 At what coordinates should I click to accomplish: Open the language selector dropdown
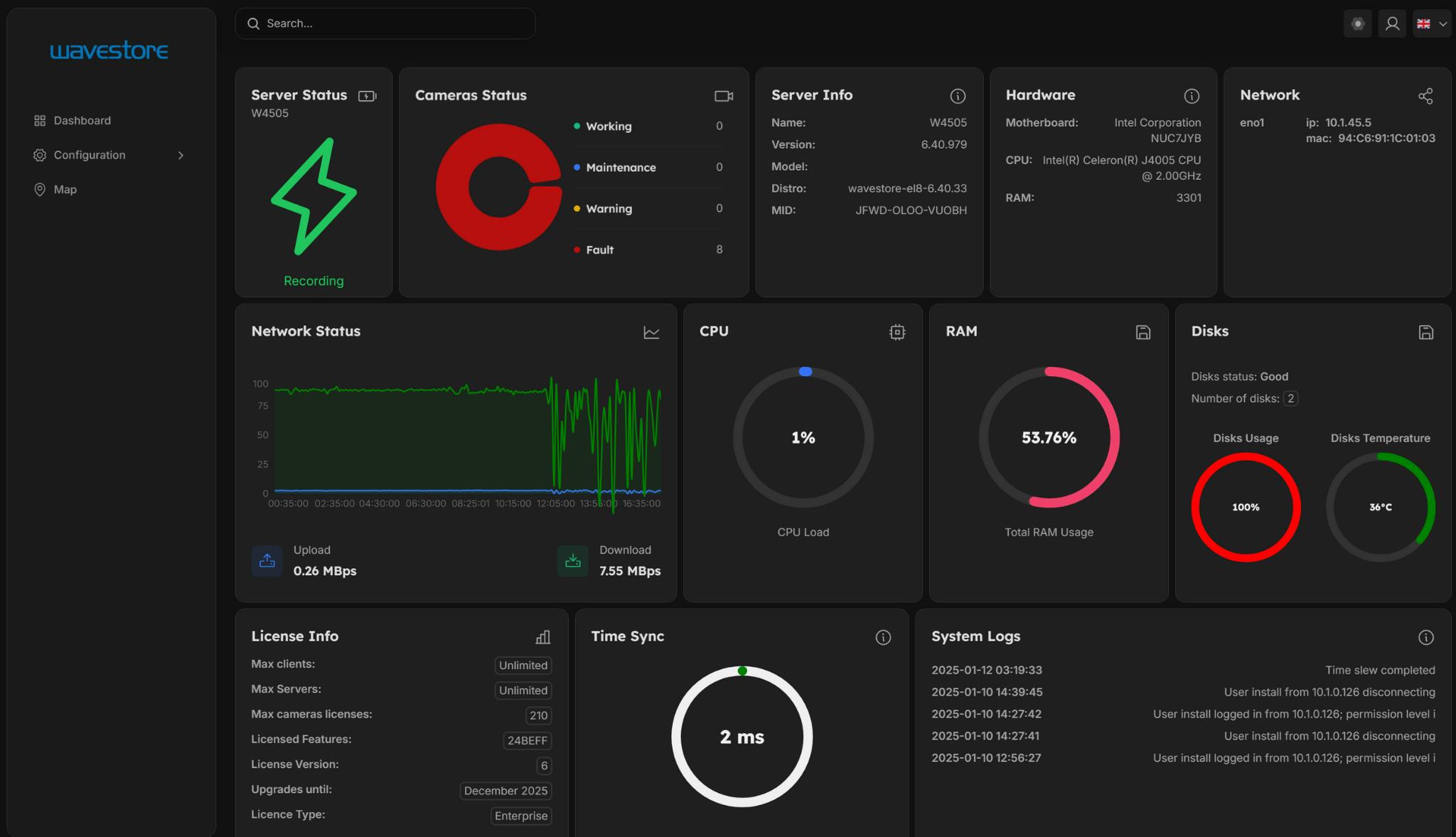[1430, 23]
